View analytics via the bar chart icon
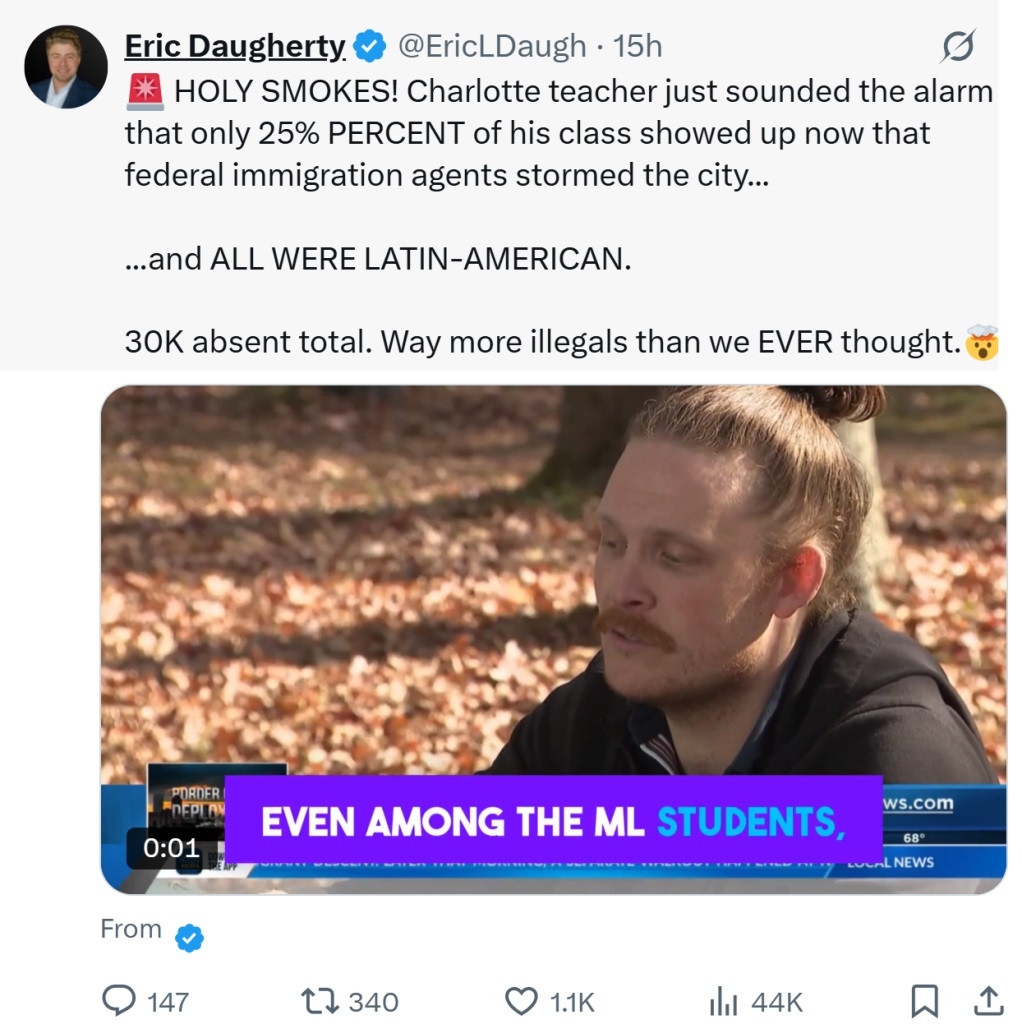Viewport: 1022px width, 1024px height. (x=723, y=1001)
